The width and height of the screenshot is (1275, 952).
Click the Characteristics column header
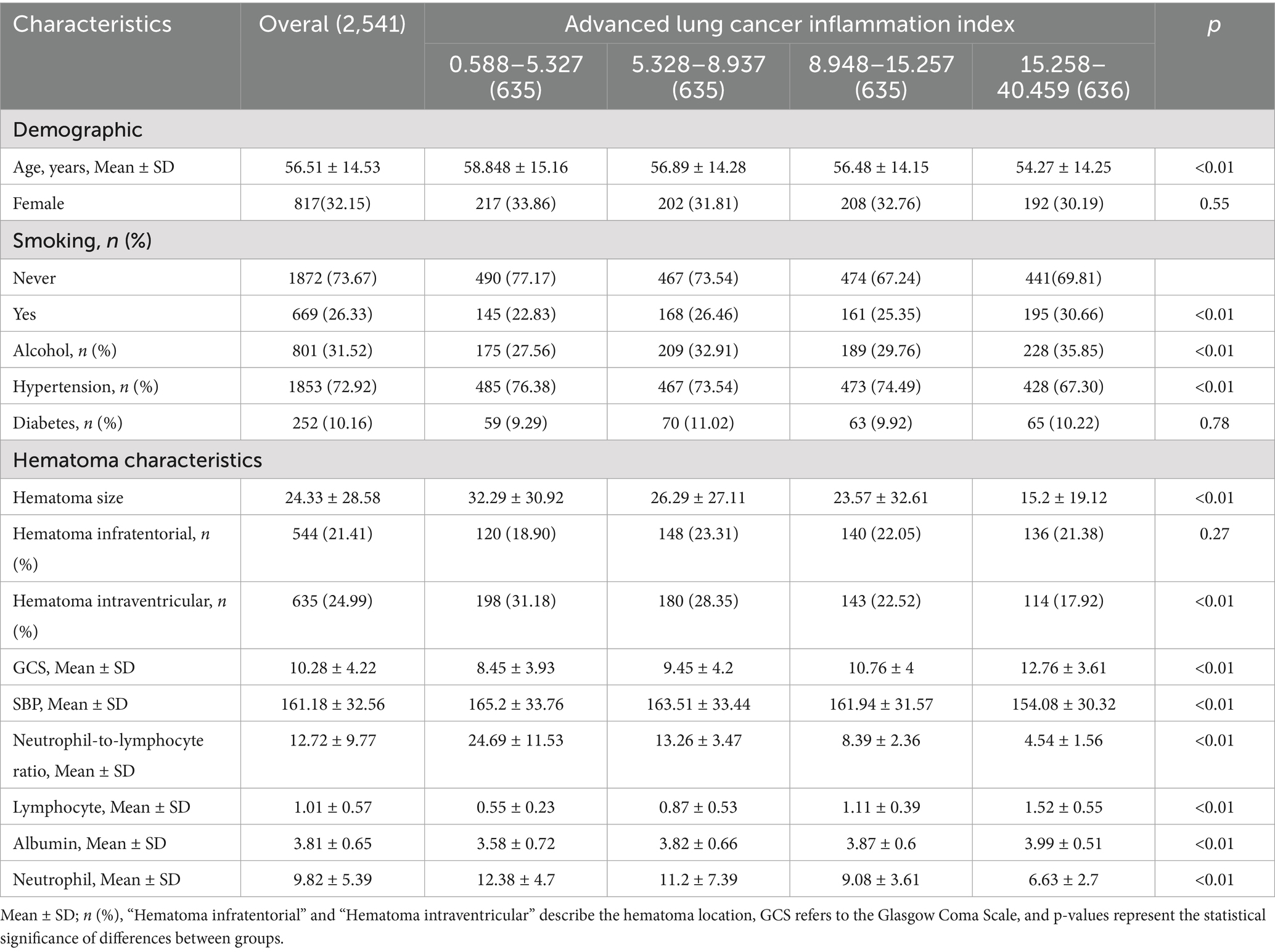point(92,25)
